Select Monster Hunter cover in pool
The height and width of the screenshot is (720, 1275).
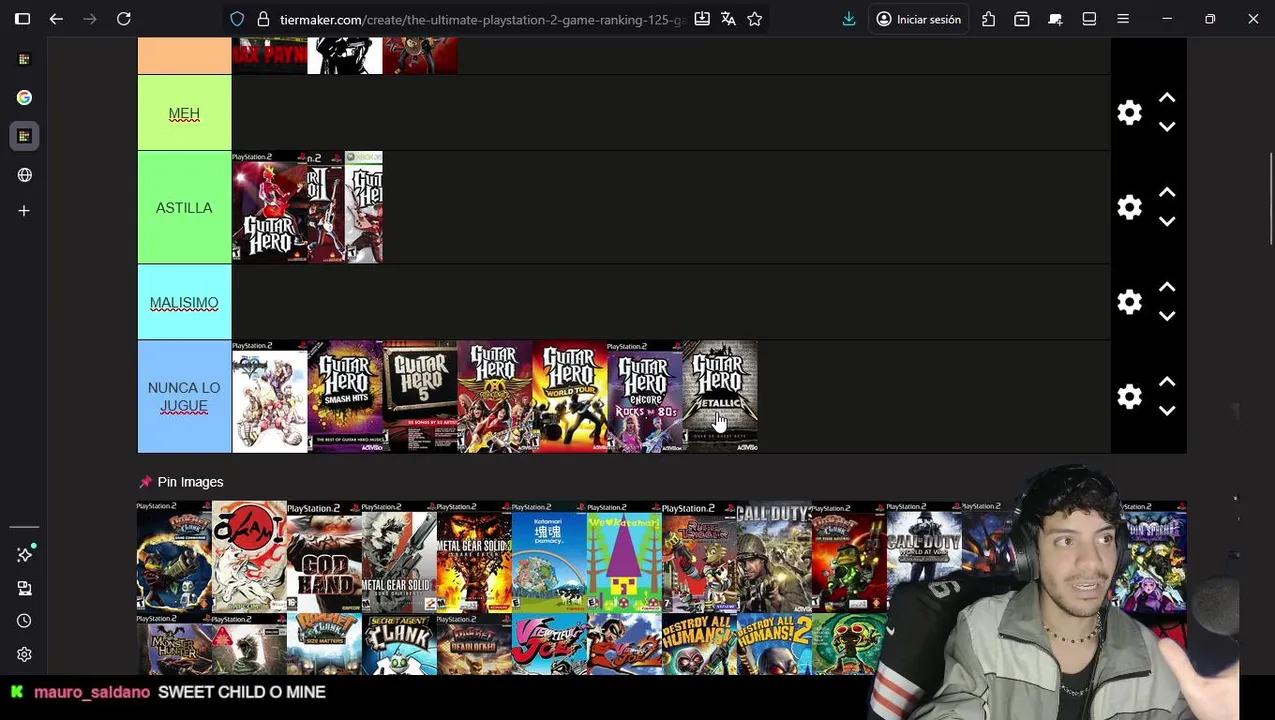coord(174,644)
